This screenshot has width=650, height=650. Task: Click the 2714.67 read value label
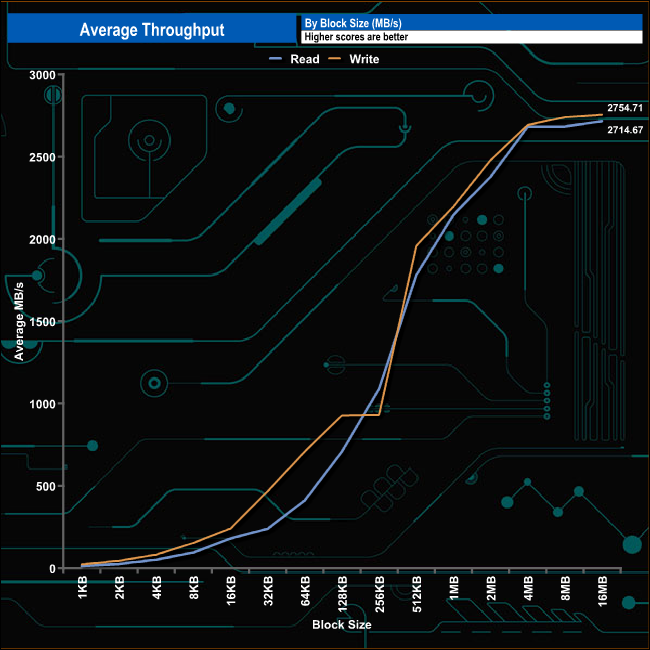[x=625, y=130]
